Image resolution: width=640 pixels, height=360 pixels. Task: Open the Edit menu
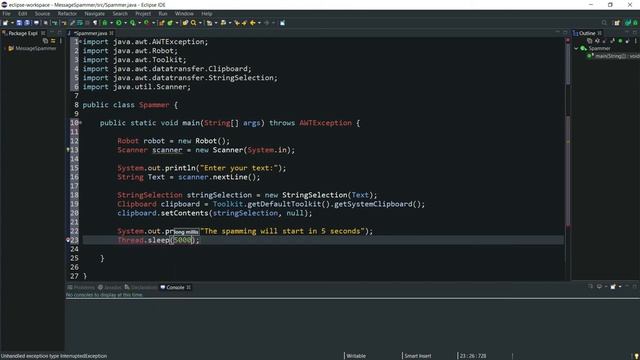(22, 13)
